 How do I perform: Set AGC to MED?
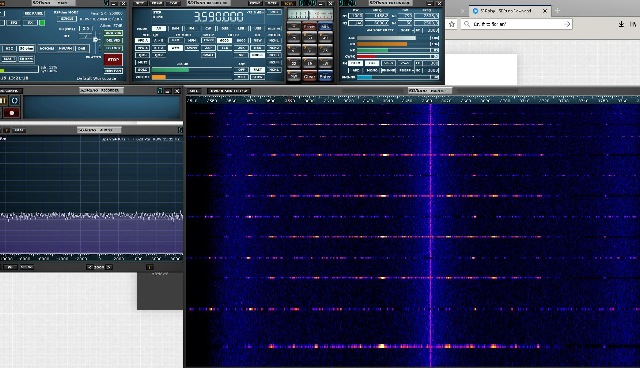click(x=241, y=77)
